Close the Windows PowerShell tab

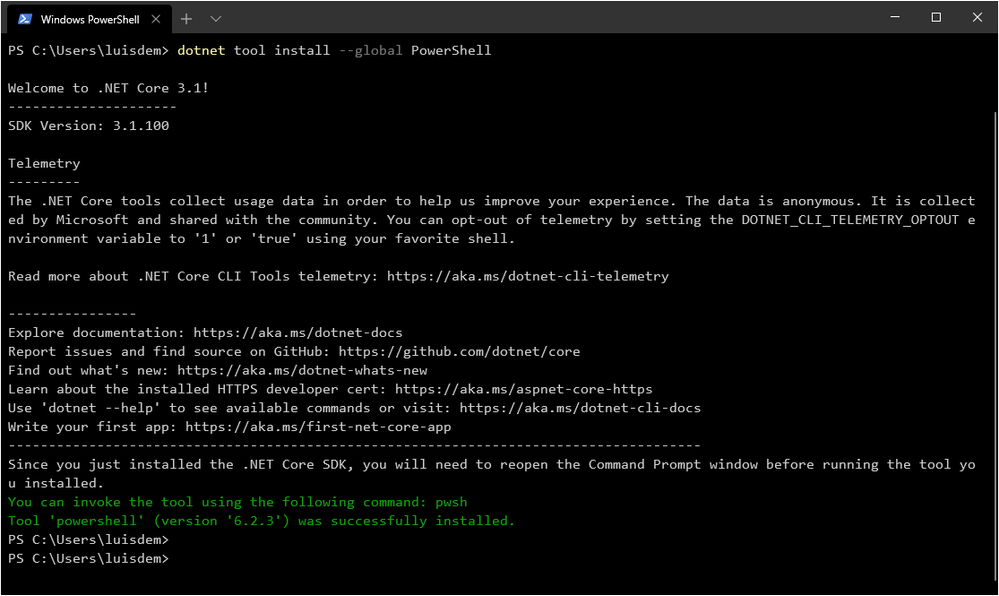click(155, 19)
